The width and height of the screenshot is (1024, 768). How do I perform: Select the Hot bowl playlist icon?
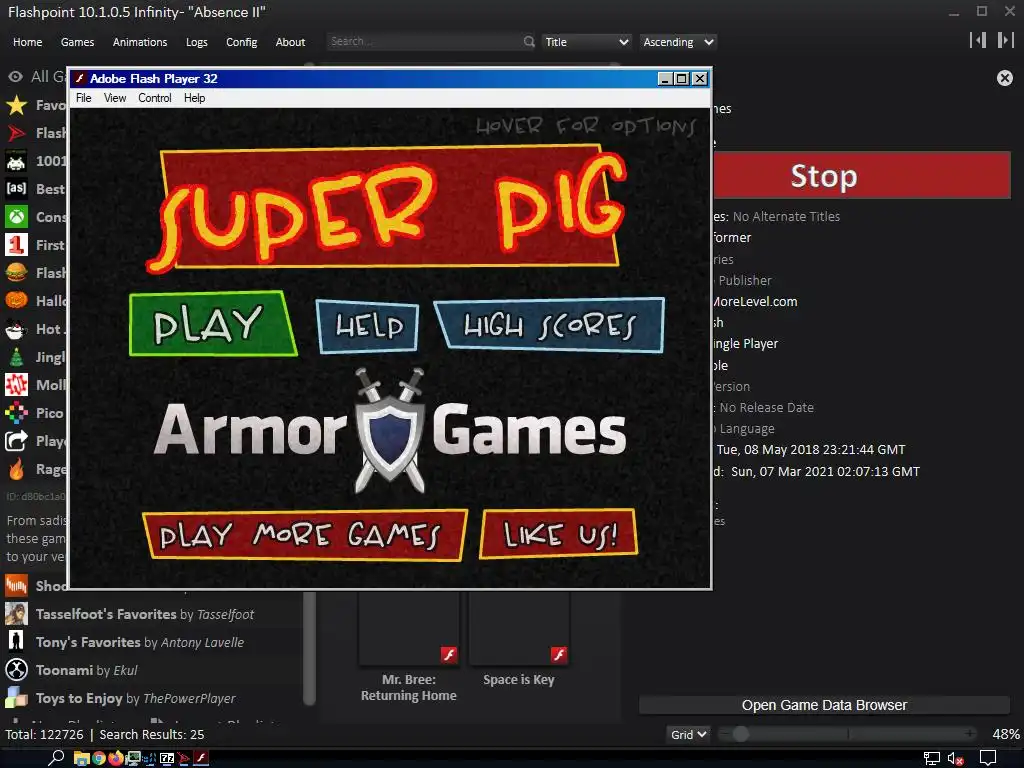[x=16, y=329]
